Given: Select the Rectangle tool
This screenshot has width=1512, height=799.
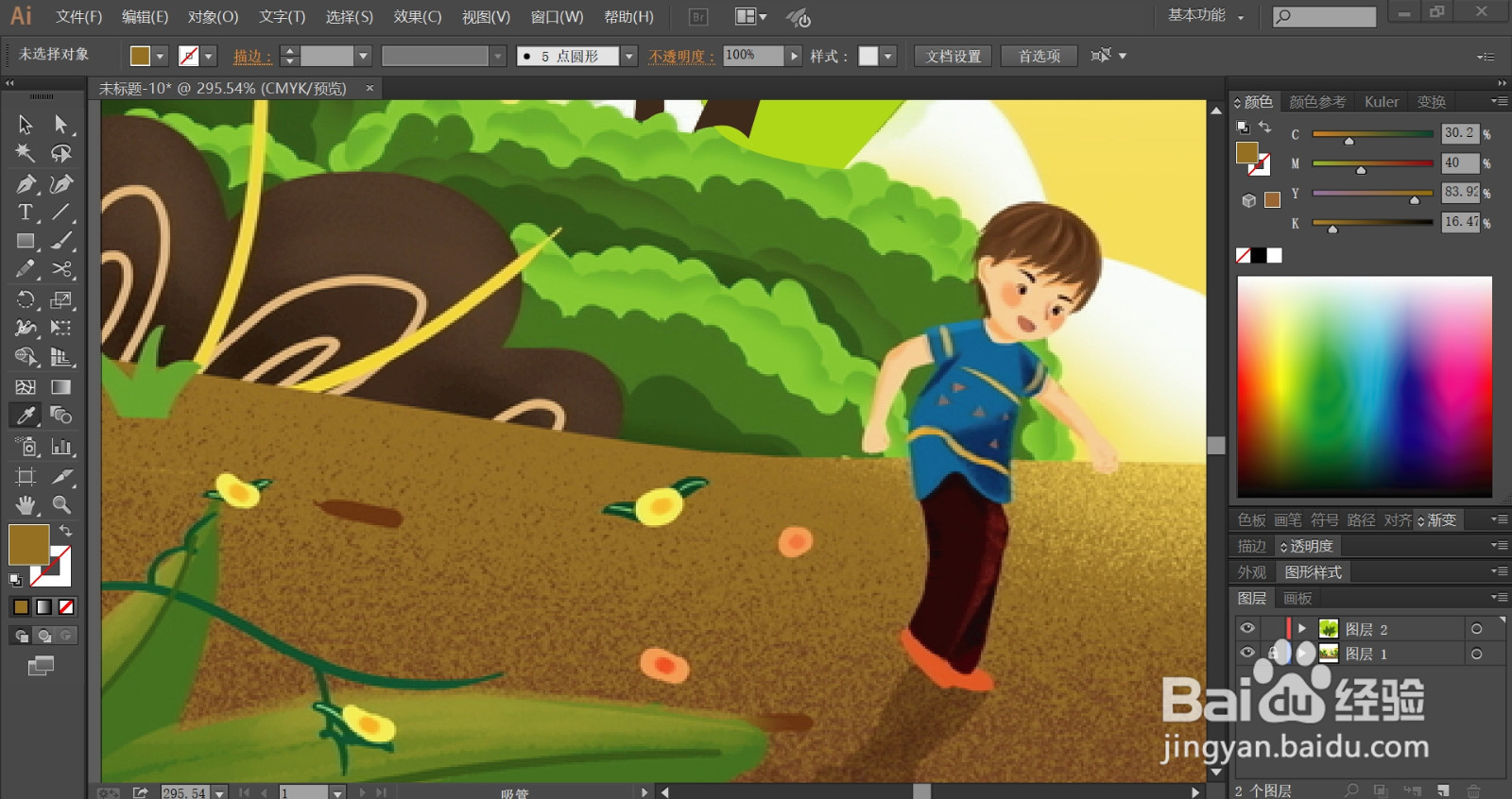Looking at the screenshot, I should [26, 242].
